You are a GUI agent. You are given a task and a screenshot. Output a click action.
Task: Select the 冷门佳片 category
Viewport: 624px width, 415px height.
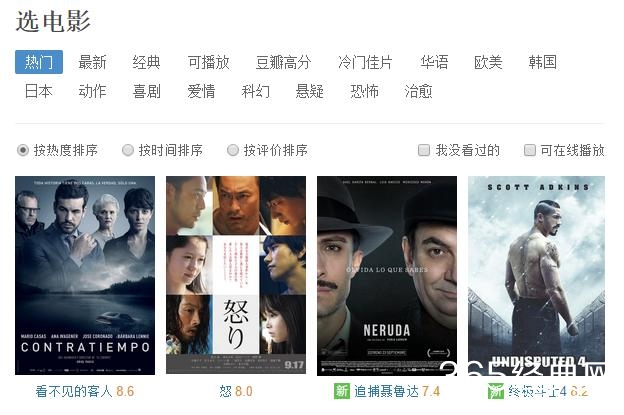point(365,62)
